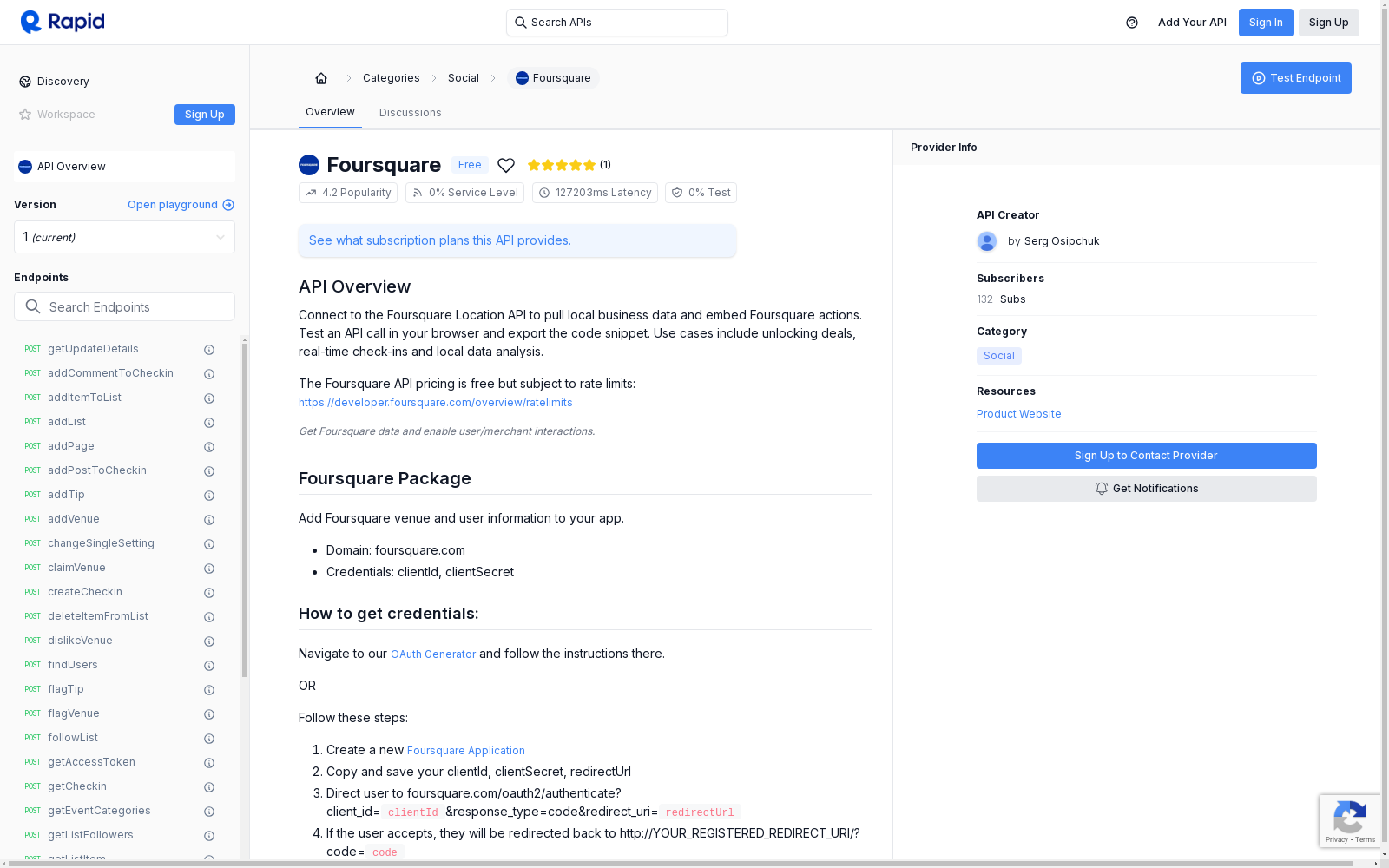This screenshot has height=868, width=1389.
Task: Open info icon for claimVenue
Action: (x=209, y=569)
